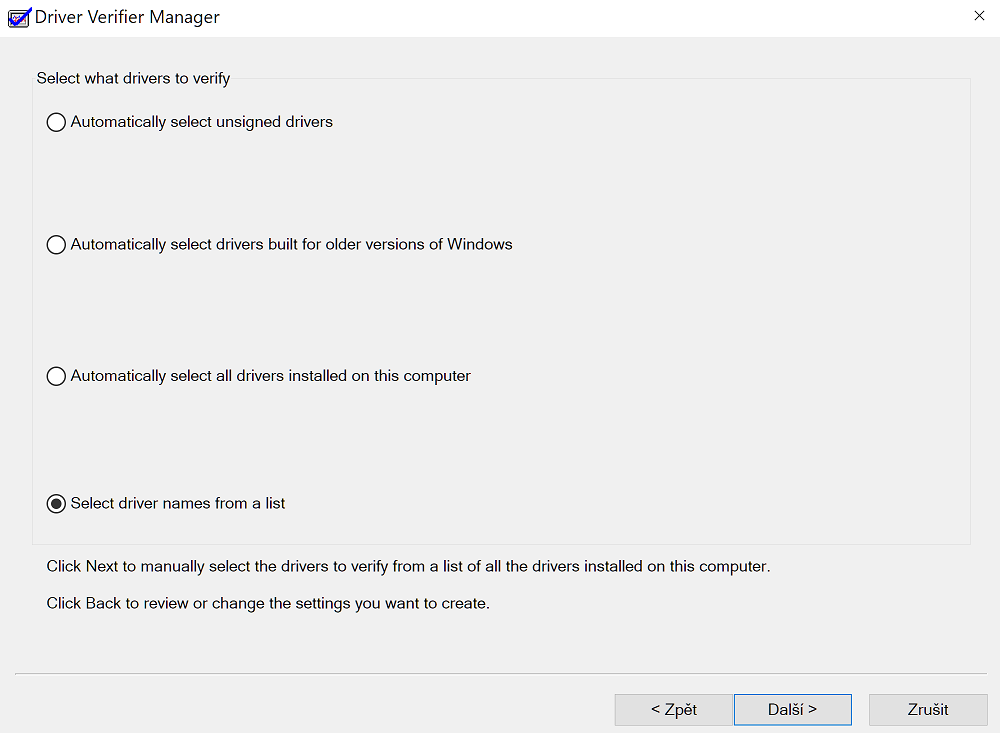
Task: Cancel the wizard with Zrušit
Action: [x=928, y=710]
